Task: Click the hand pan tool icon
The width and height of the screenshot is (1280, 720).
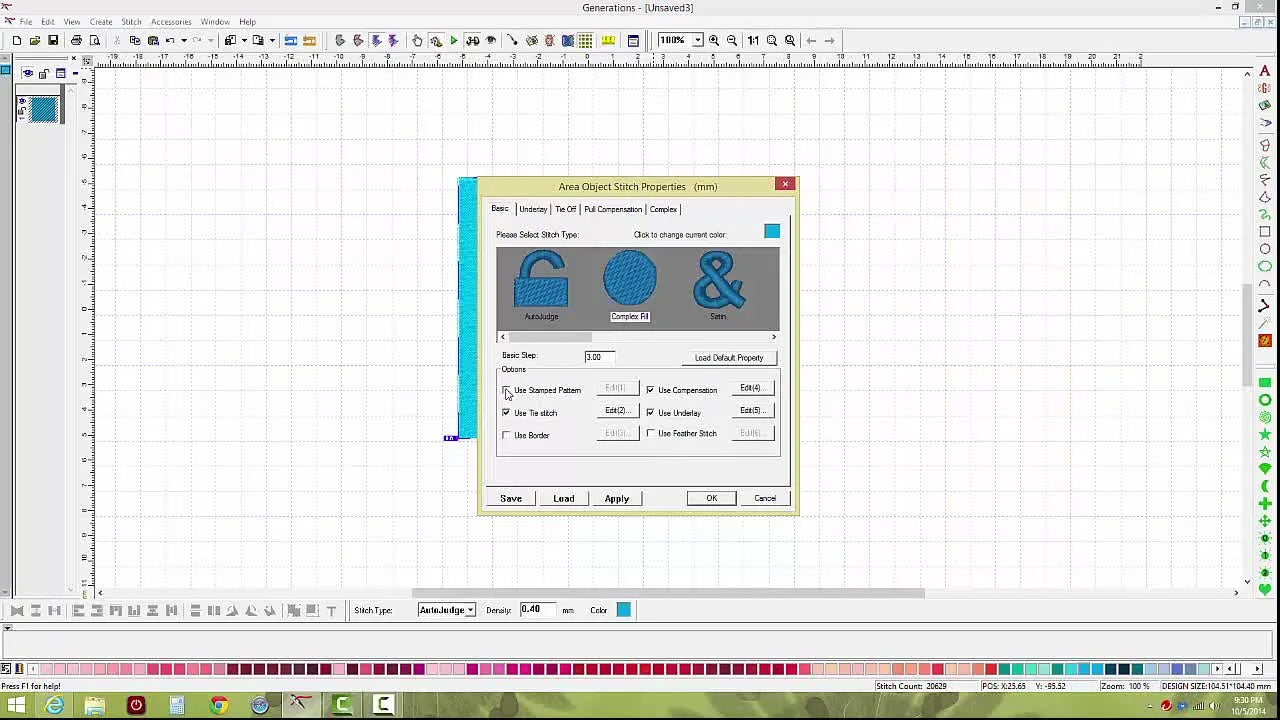Action: (x=417, y=40)
